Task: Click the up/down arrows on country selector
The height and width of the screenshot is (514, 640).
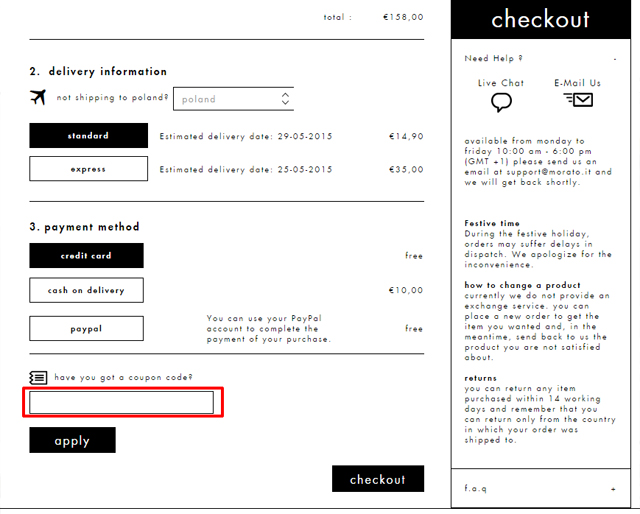Action: click(x=285, y=99)
